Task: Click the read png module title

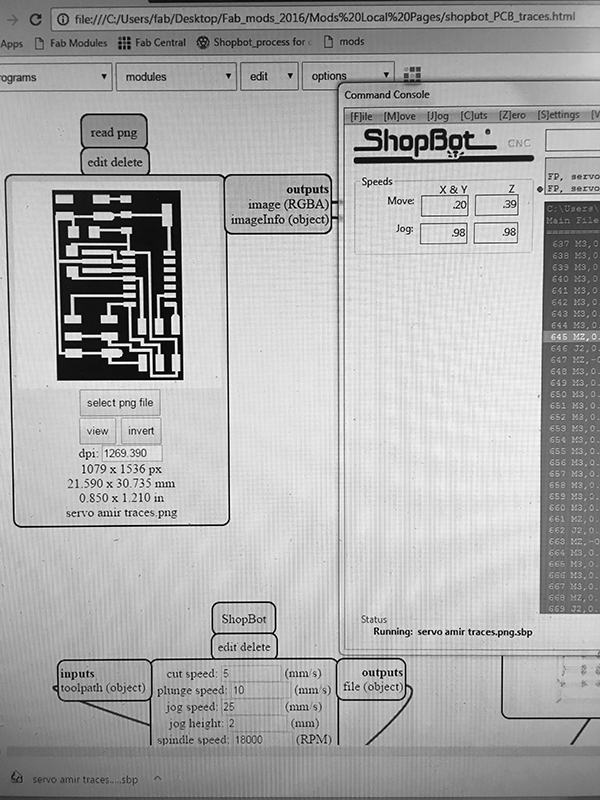Action: click(x=114, y=132)
